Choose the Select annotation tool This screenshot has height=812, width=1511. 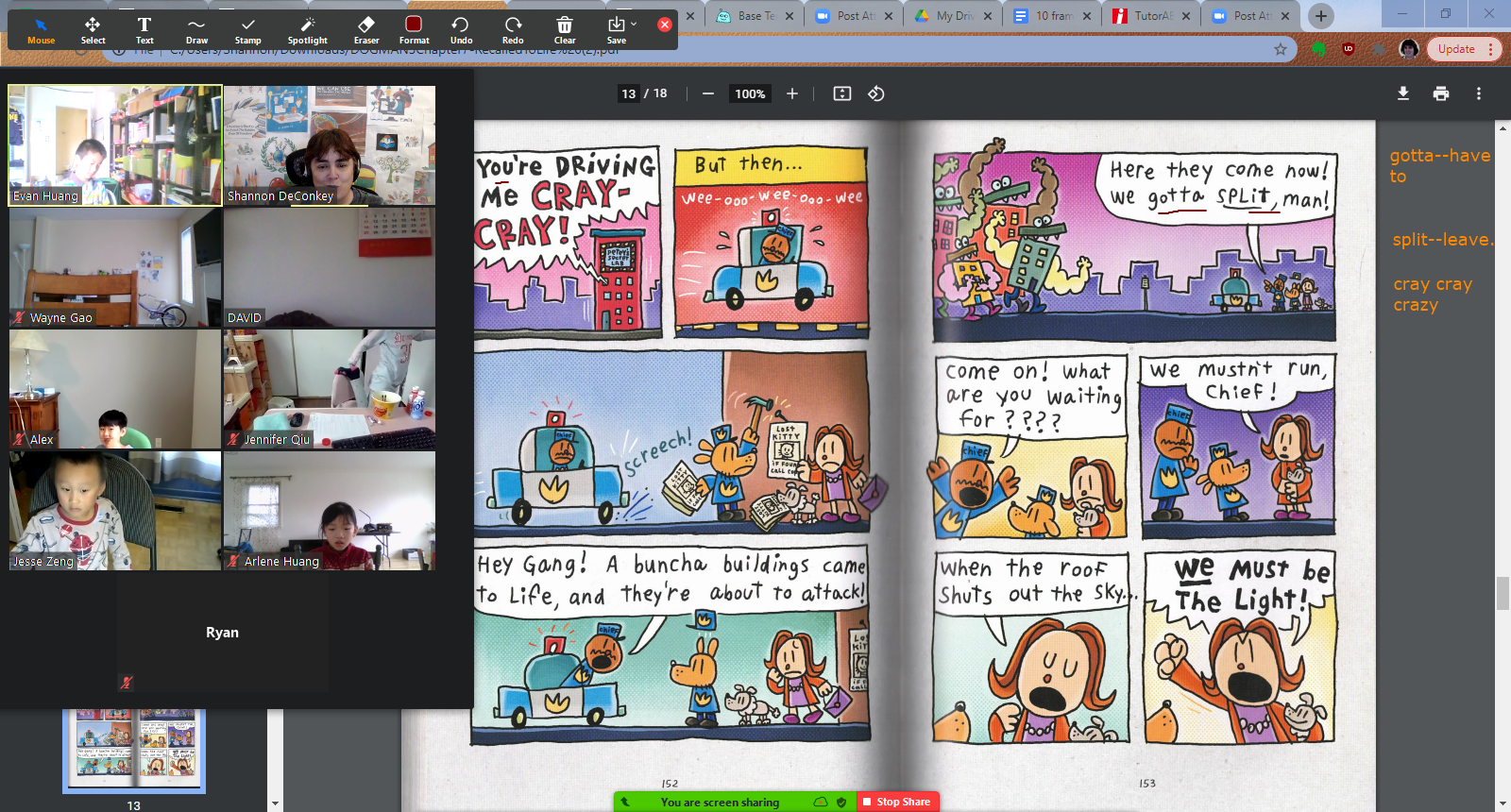93,30
